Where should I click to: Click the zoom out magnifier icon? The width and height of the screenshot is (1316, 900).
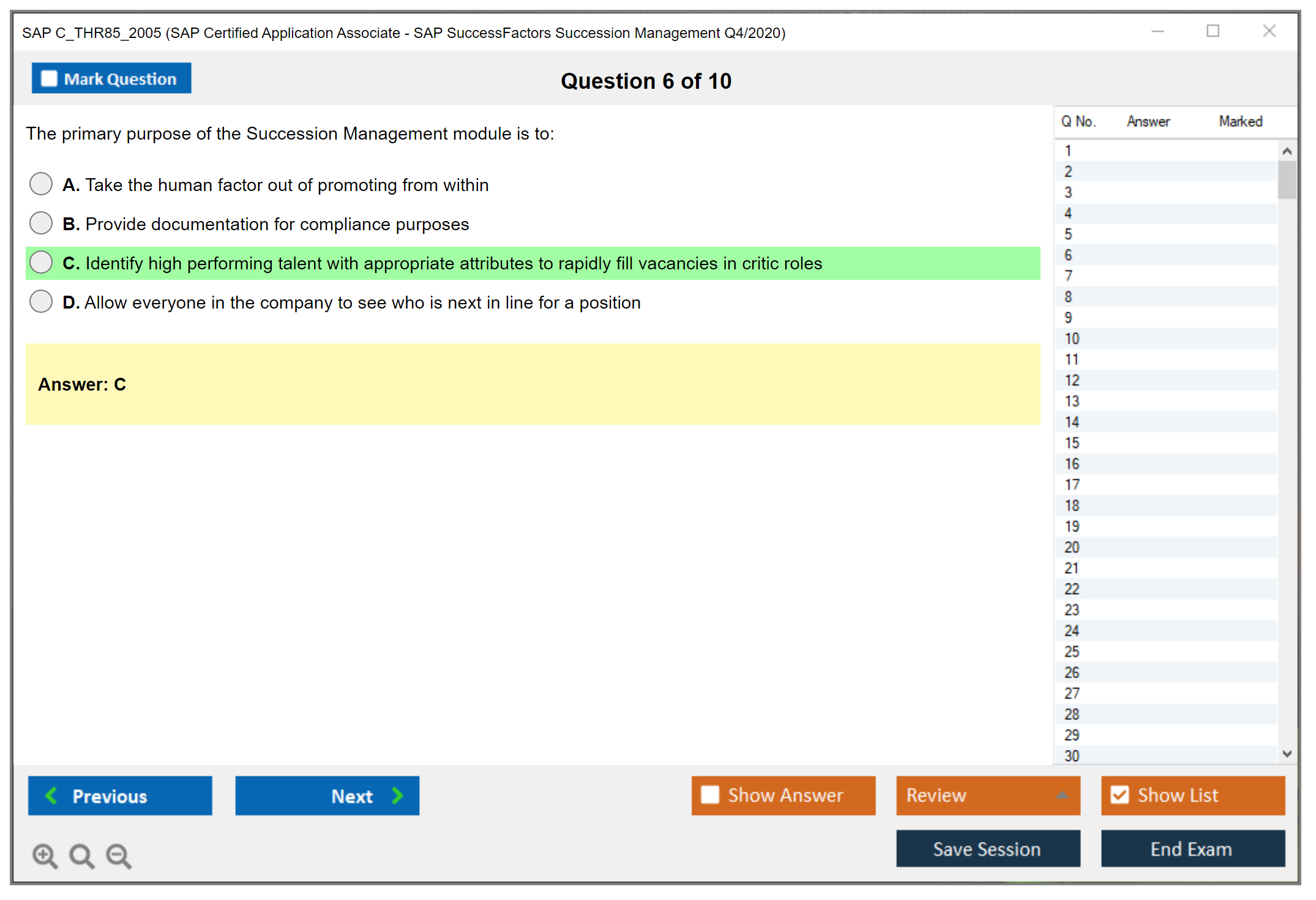pos(119,855)
